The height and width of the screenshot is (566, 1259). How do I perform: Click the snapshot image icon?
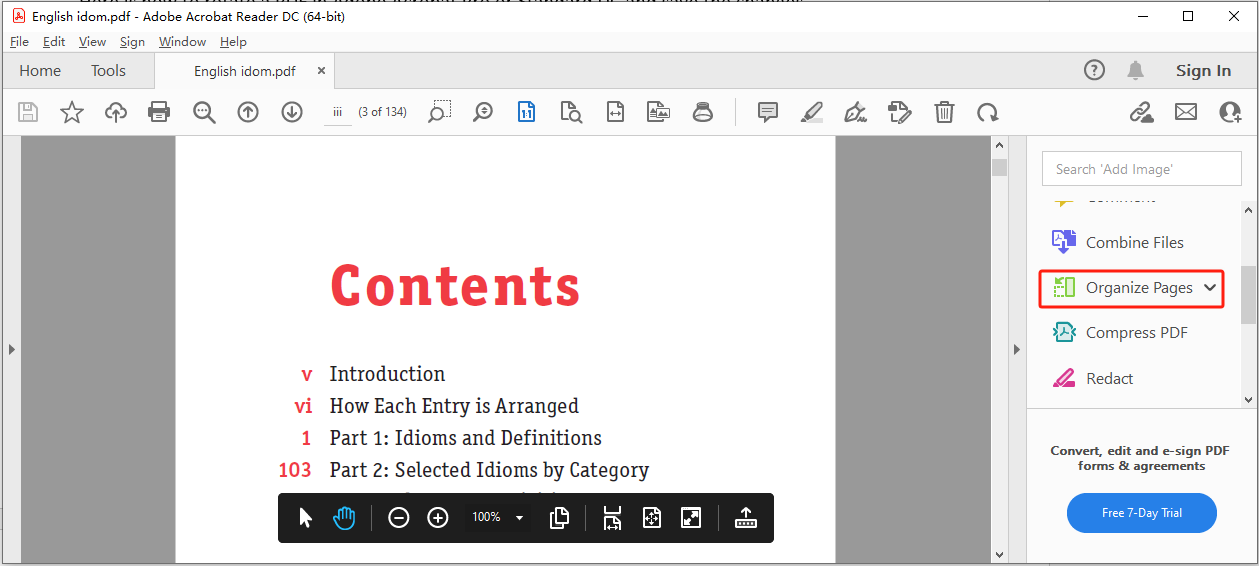click(x=658, y=112)
